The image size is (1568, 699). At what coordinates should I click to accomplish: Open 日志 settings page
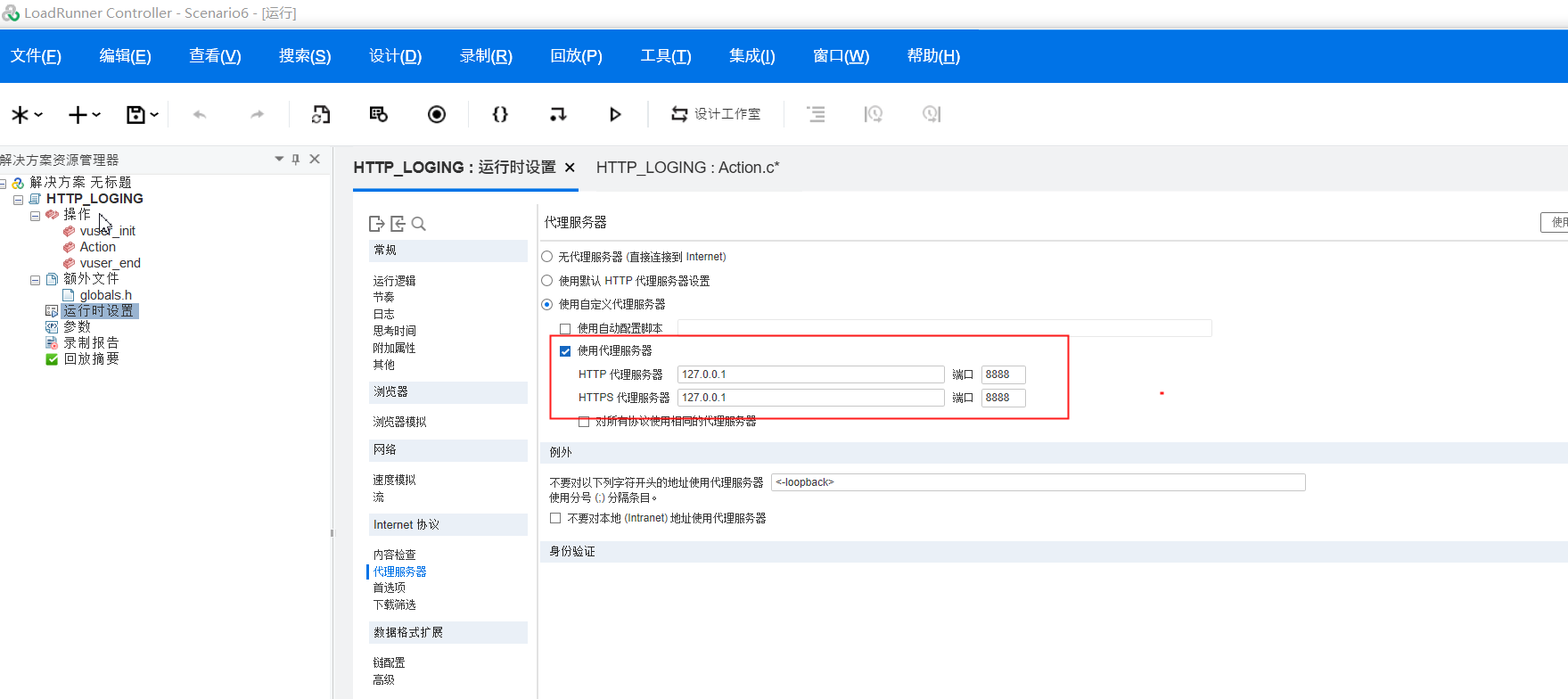(383, 314)
